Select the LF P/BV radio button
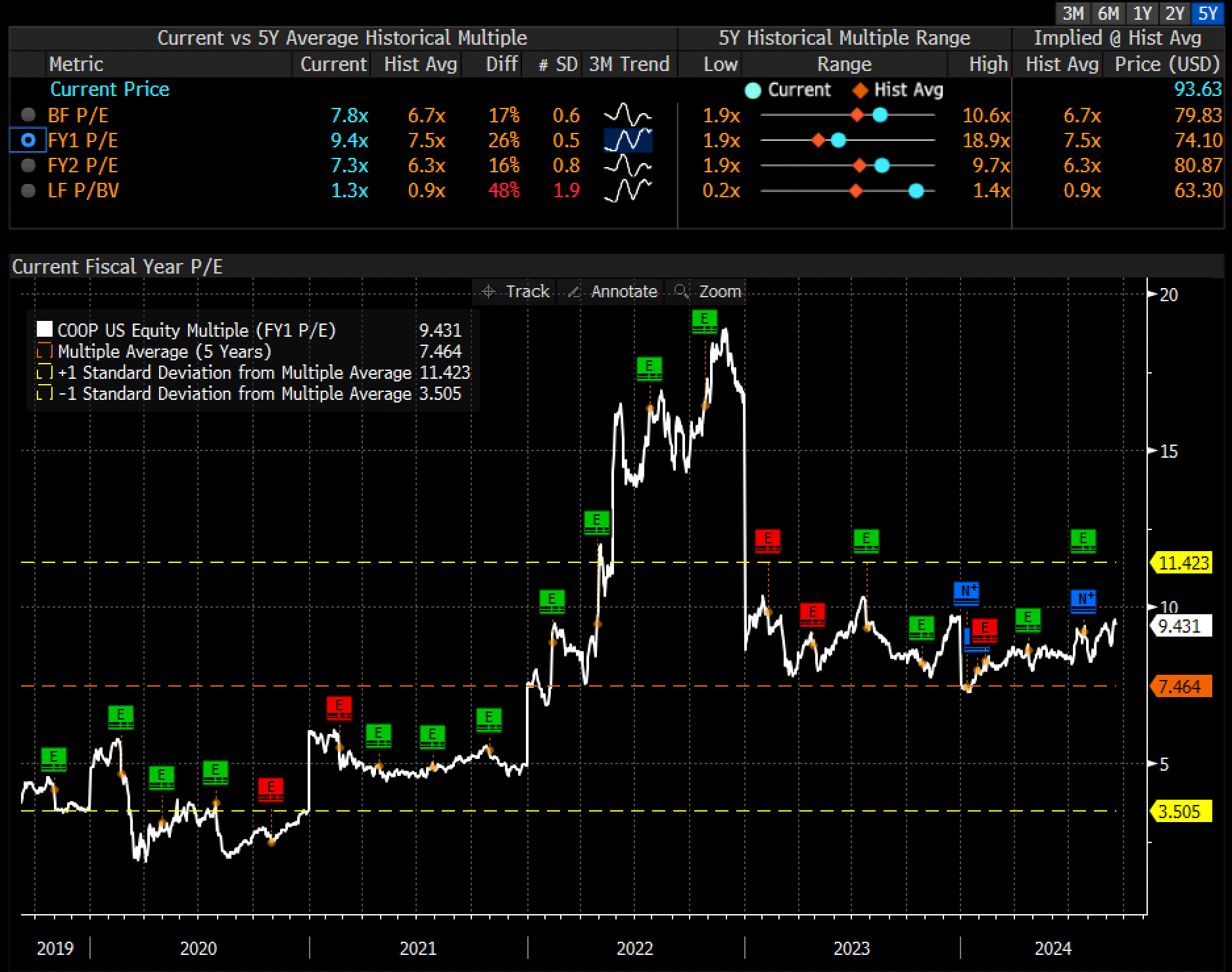This screenshot has width=1232, height=972. tap(28, 191)
